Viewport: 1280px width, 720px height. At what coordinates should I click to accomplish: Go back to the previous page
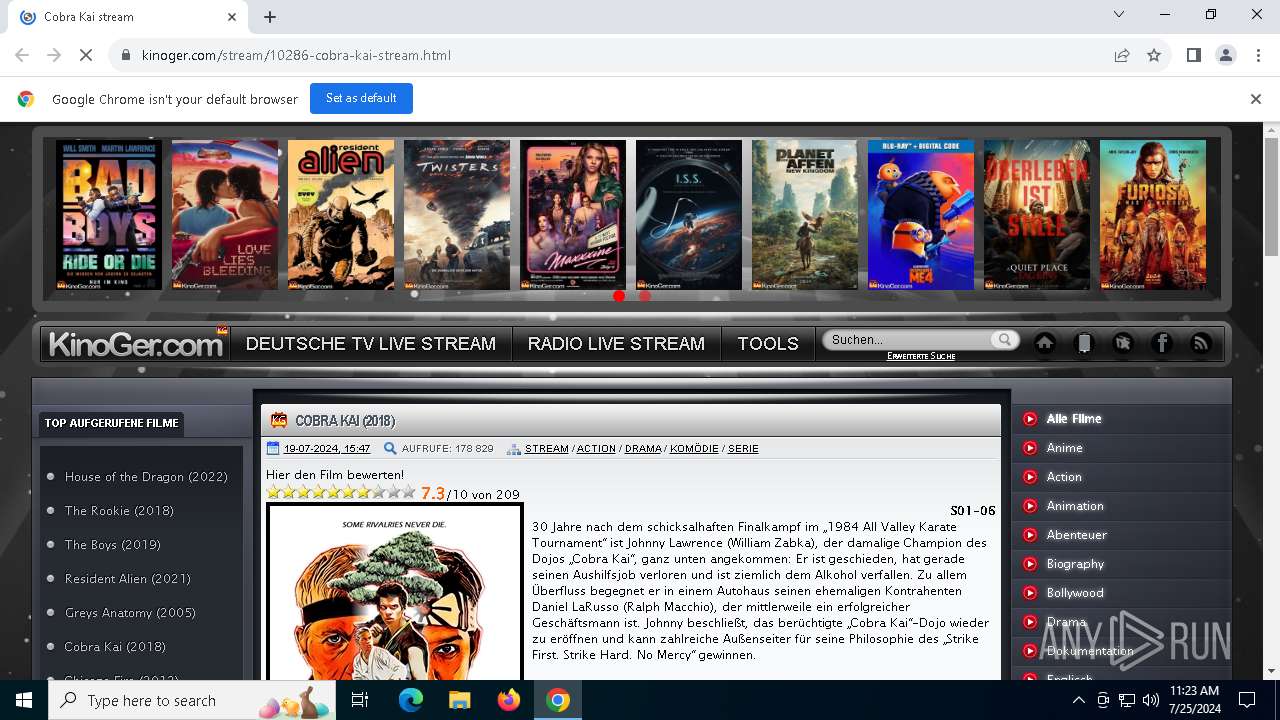click(x=22, y=55)
